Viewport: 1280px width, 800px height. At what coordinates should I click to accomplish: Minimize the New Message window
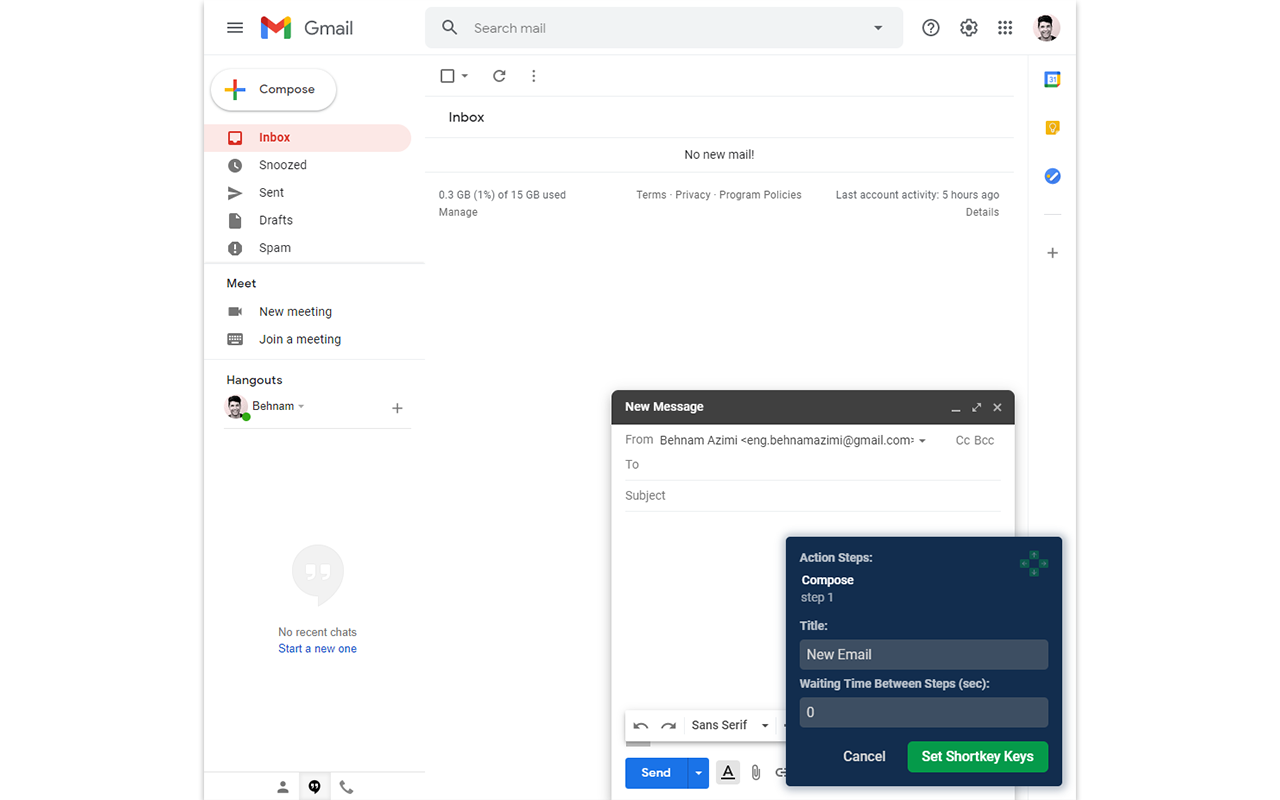pyautogui.click(x=956, y=408)
